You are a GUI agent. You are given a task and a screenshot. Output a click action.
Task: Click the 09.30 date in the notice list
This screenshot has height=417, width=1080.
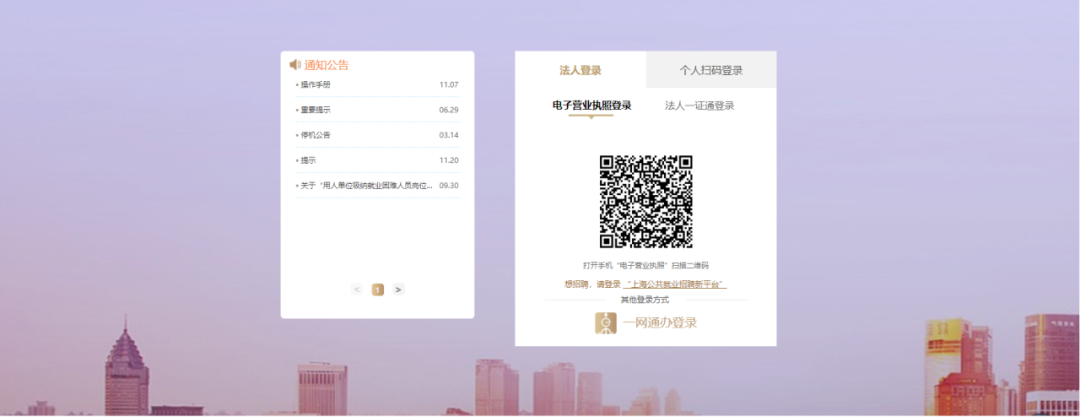tap(449, 185)
